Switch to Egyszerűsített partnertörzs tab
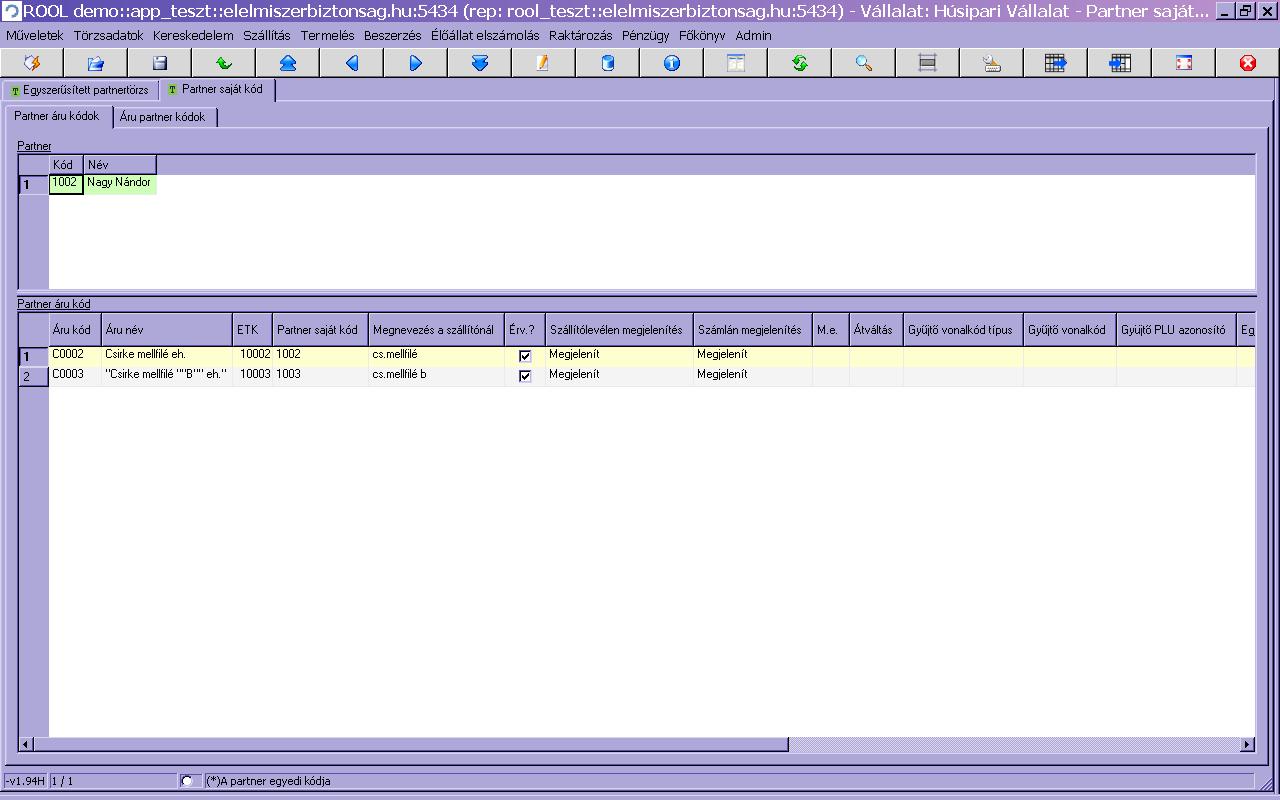This screenshot has height=800, width=1280. 80,90
